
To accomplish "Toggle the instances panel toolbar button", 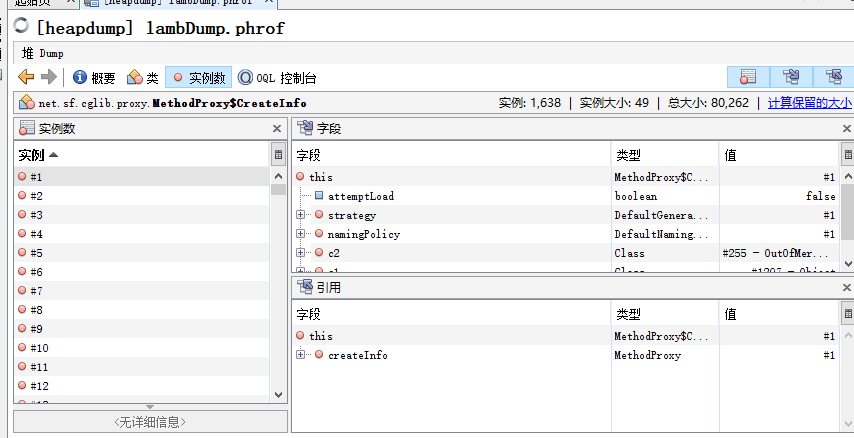I will point(748,77).
